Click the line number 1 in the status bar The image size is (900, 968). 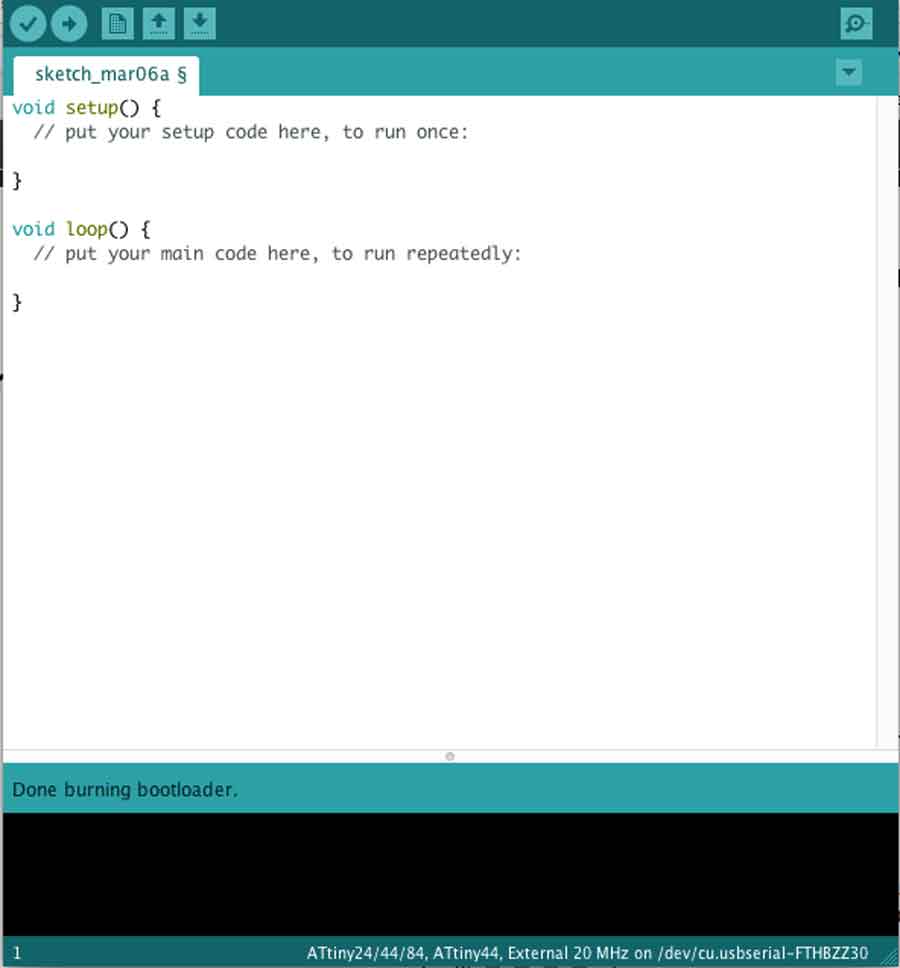pos(17,953)
